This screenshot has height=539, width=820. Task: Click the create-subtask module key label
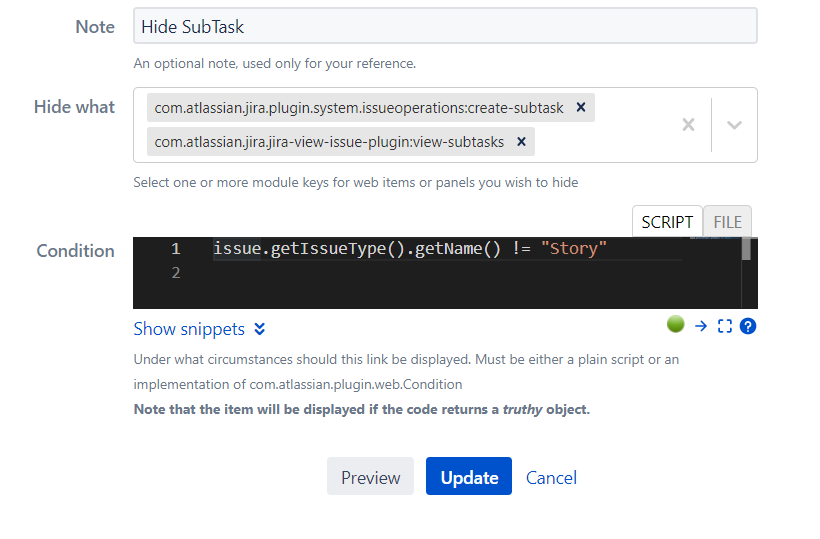pyautogui.click(x=359, y=107)
